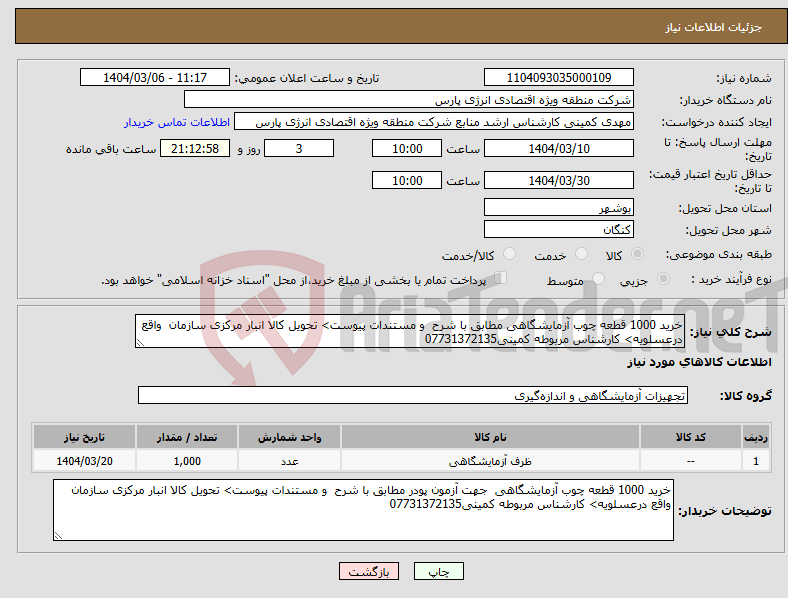The height and width of the screenshot is (598, 788).
Task: Select the جزیی purchase type radio
Action: 663,279
